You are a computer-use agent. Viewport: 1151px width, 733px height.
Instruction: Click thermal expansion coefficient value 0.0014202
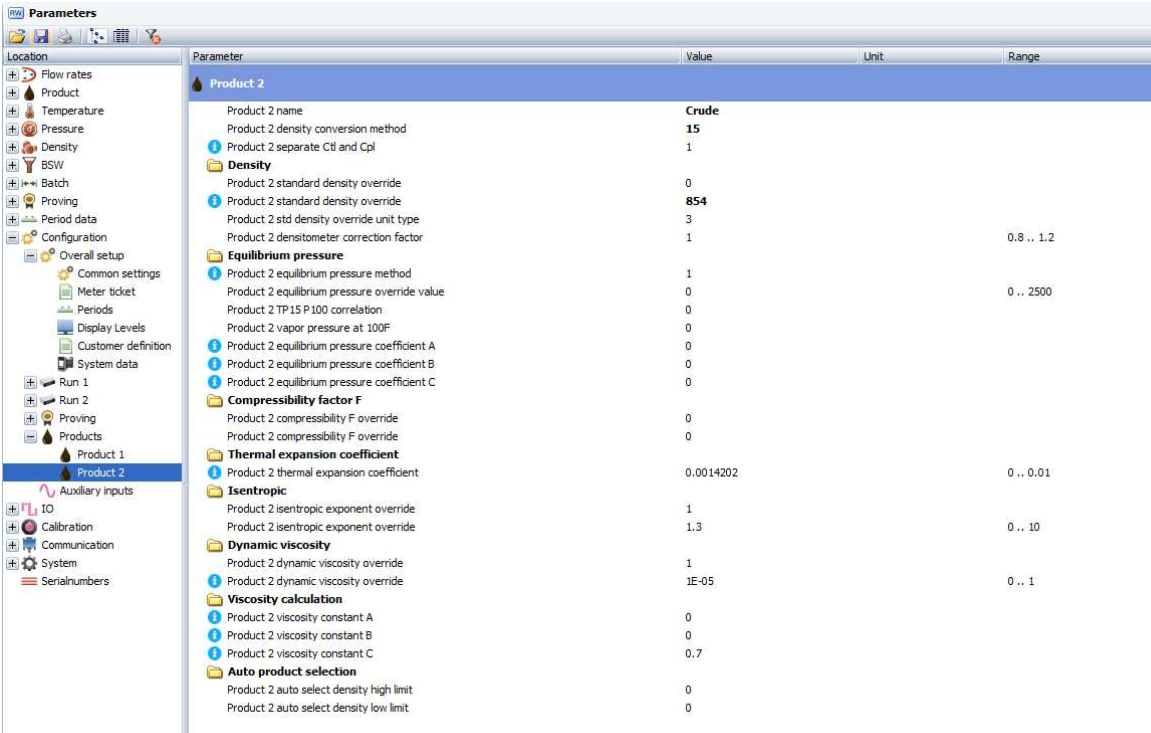pos(711,473)
